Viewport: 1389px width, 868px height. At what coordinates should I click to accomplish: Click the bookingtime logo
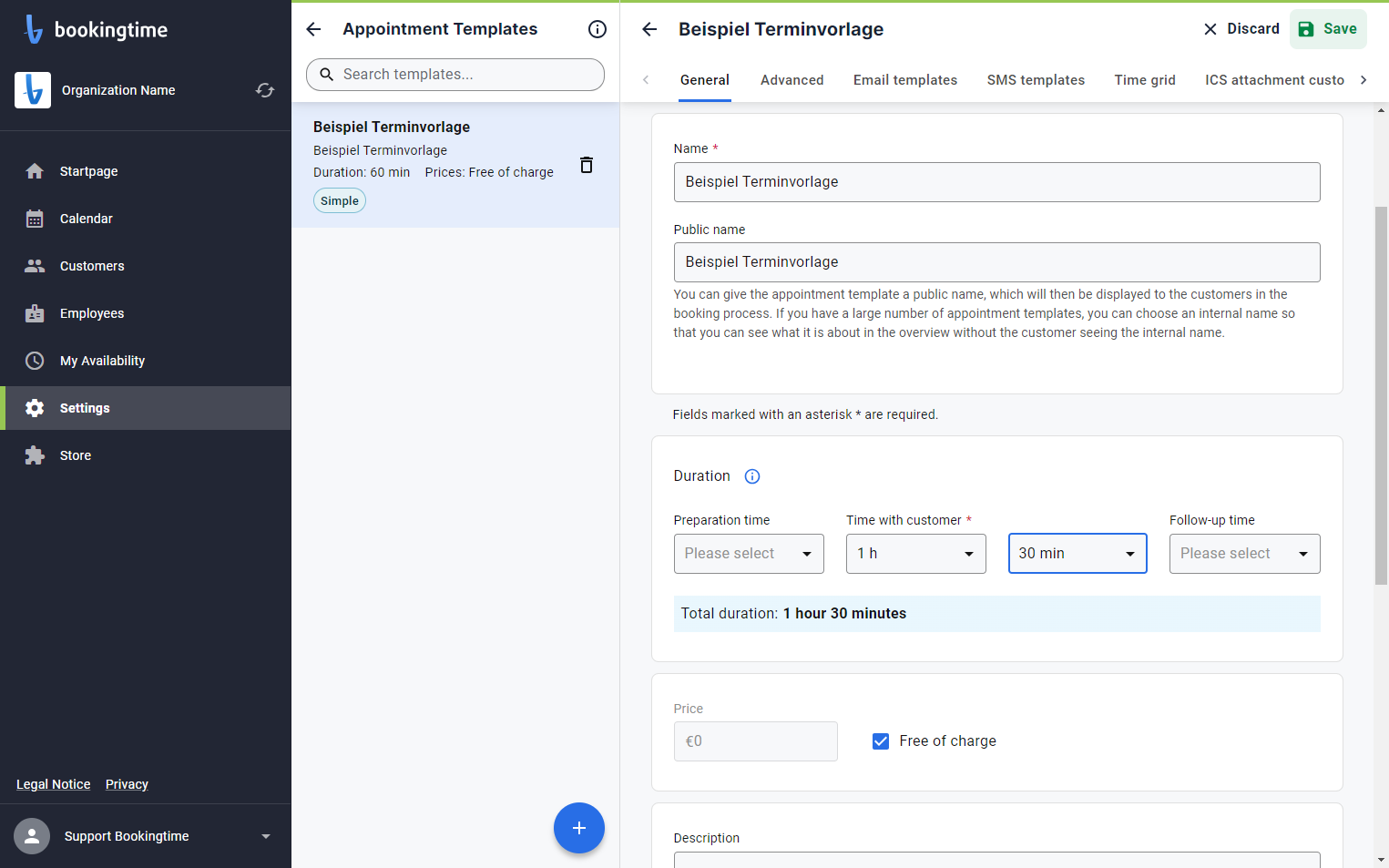tap(96, 29)
